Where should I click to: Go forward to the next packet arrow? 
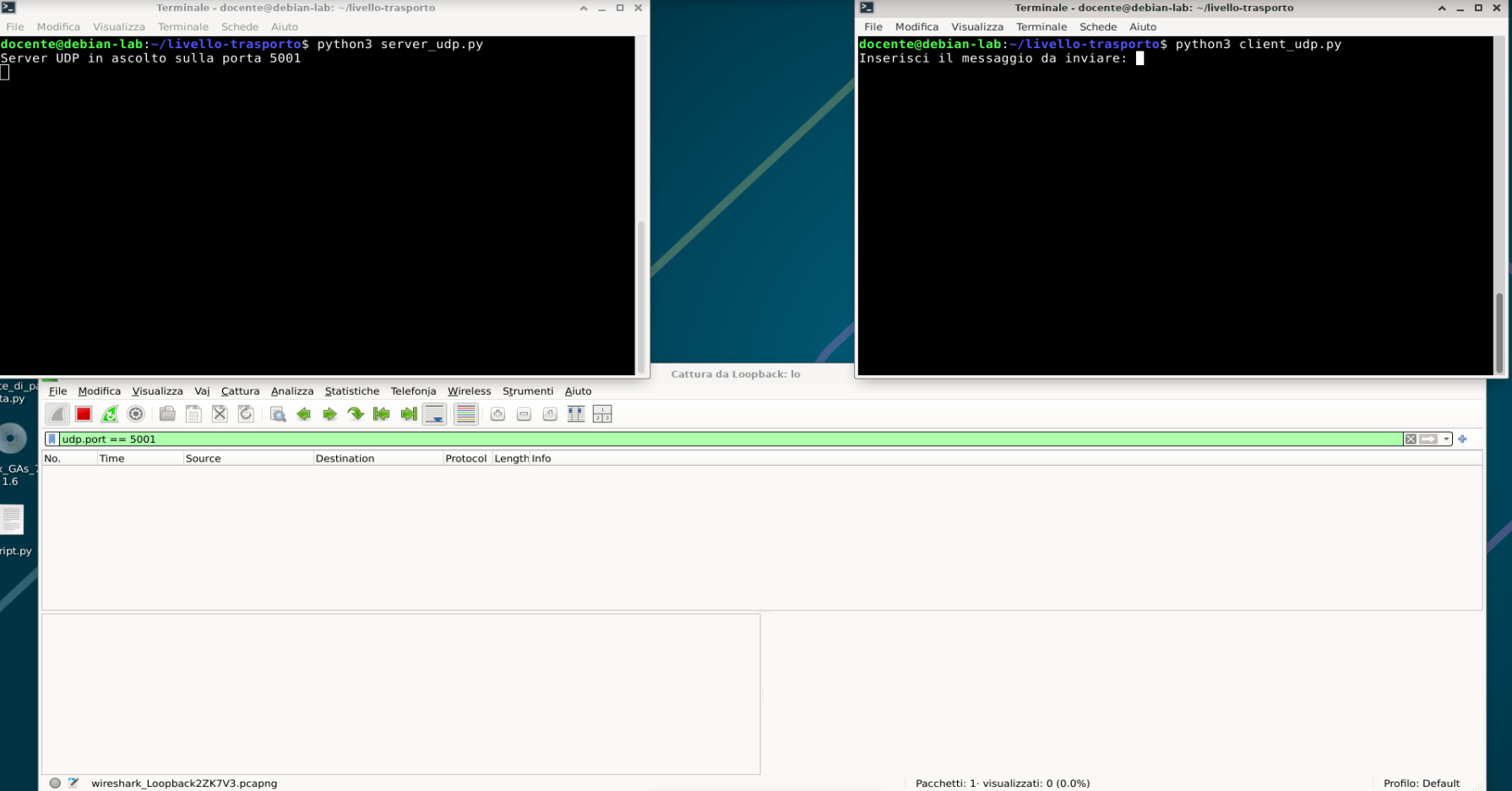pyautogui.click(x=330, y=414)
